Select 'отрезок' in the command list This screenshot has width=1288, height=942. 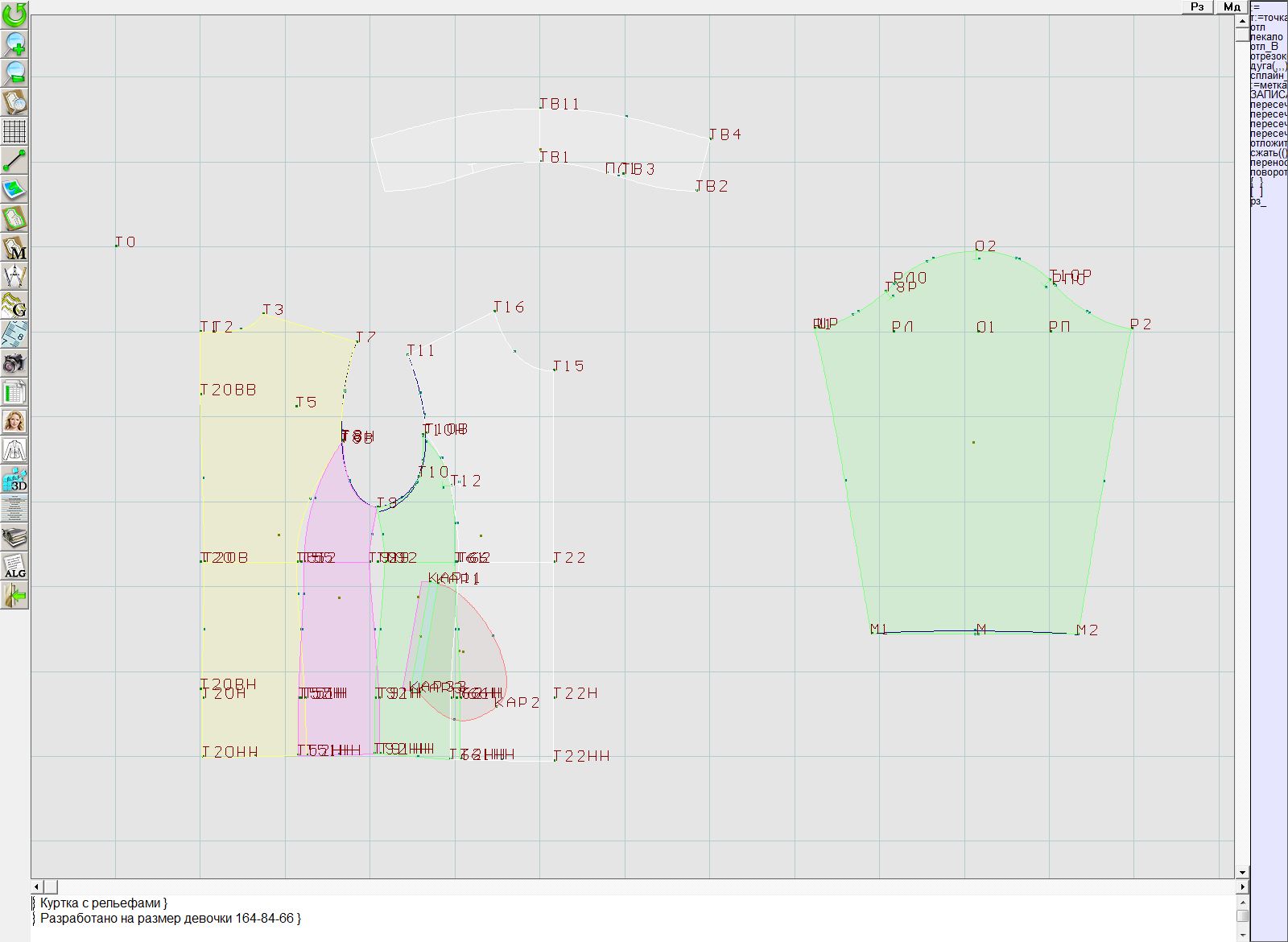point(1268,56)
